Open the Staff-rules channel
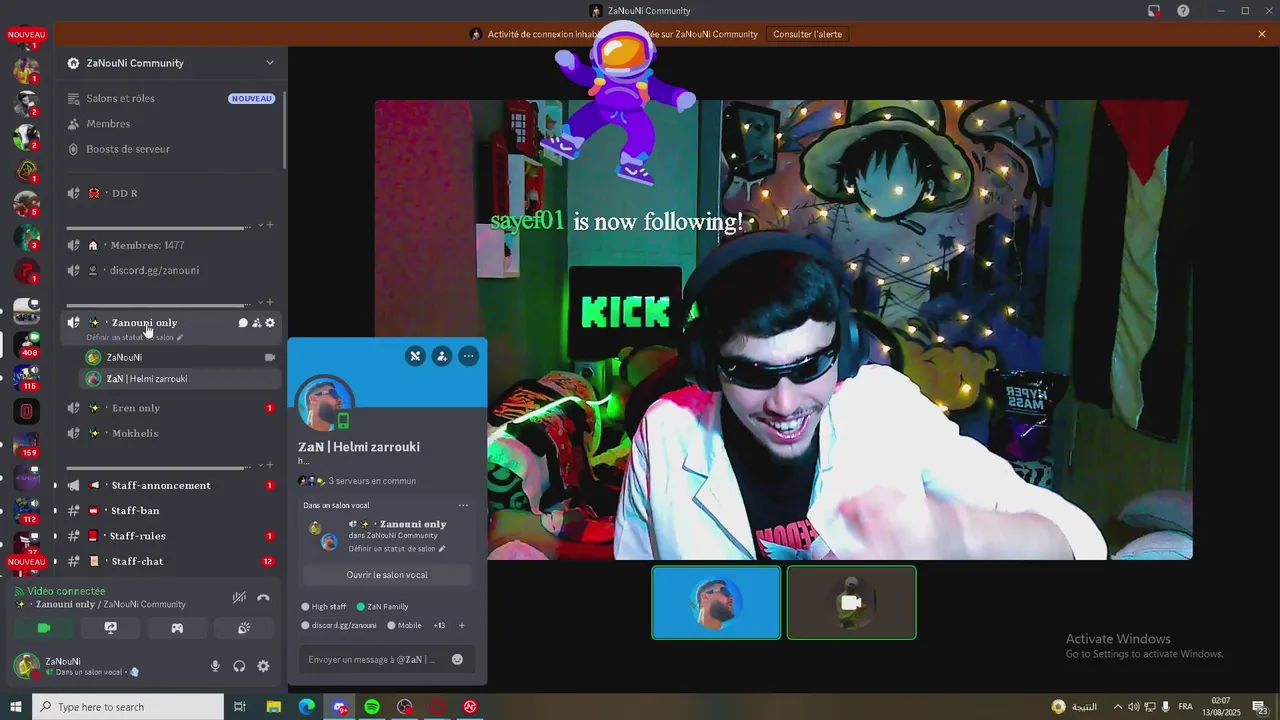 pos(171,536)
